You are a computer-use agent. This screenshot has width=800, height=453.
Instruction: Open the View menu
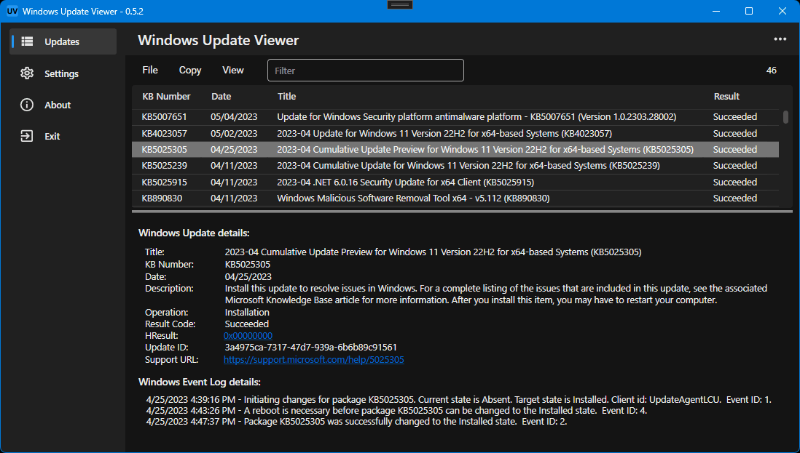(x=233, y=70)
